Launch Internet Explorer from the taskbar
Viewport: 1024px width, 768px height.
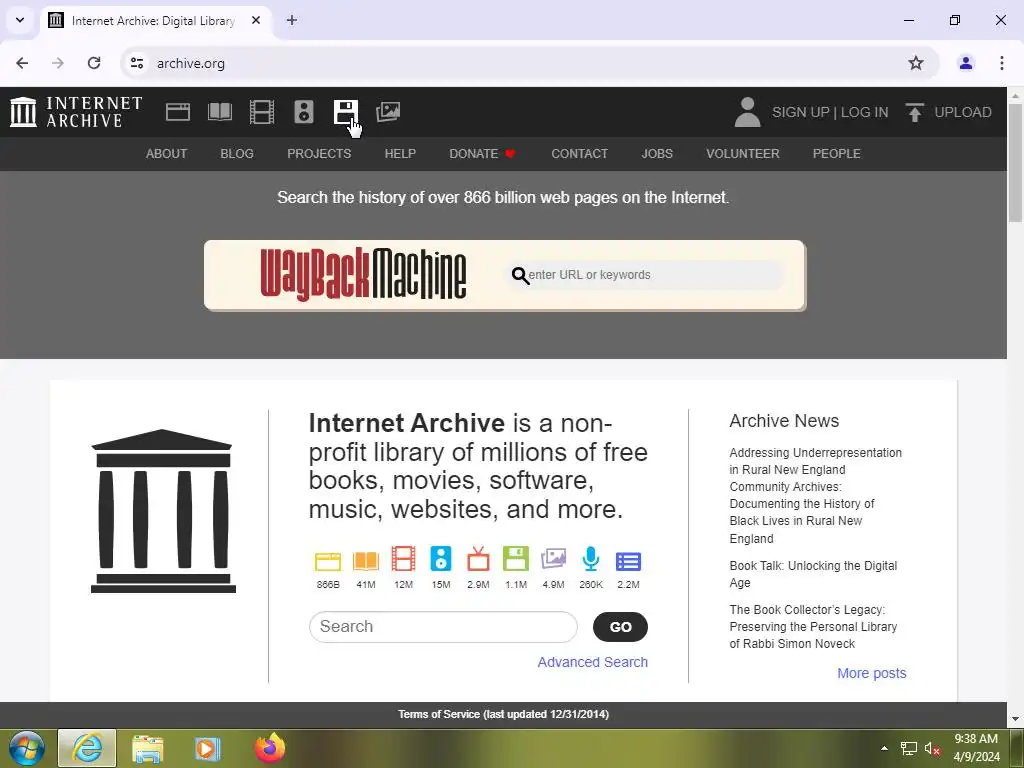tap(87, 748)
